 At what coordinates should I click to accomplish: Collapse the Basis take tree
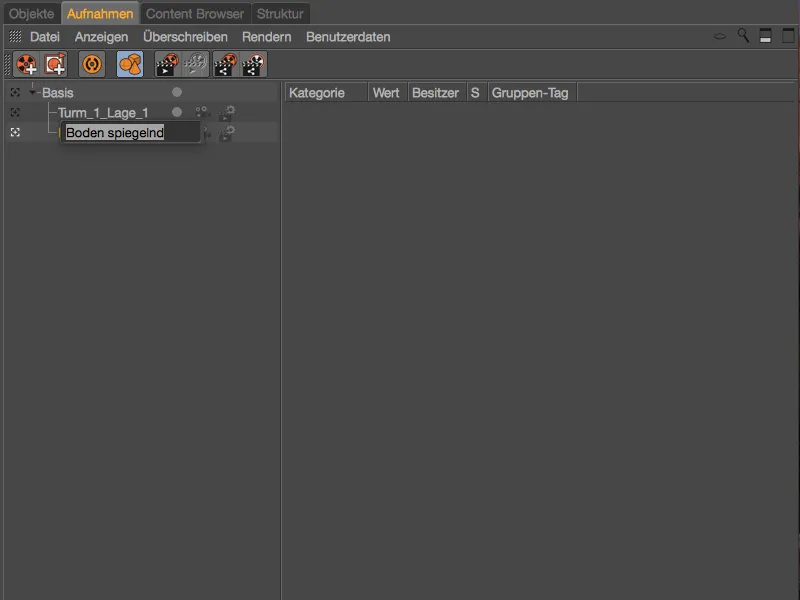32,92
